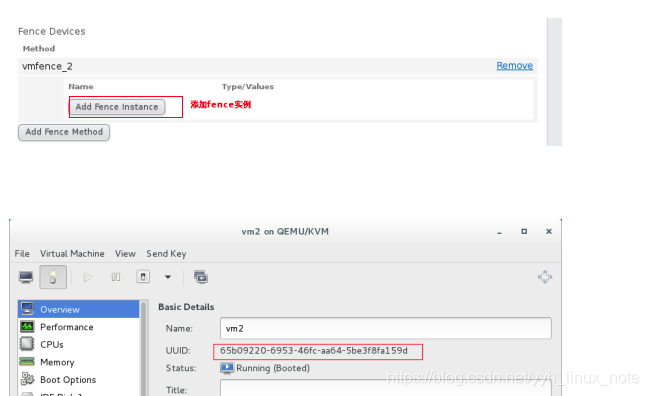Click the Run virtual machine play icon
Viewport: 649px width, 396px height.
(x=88, y=277)
